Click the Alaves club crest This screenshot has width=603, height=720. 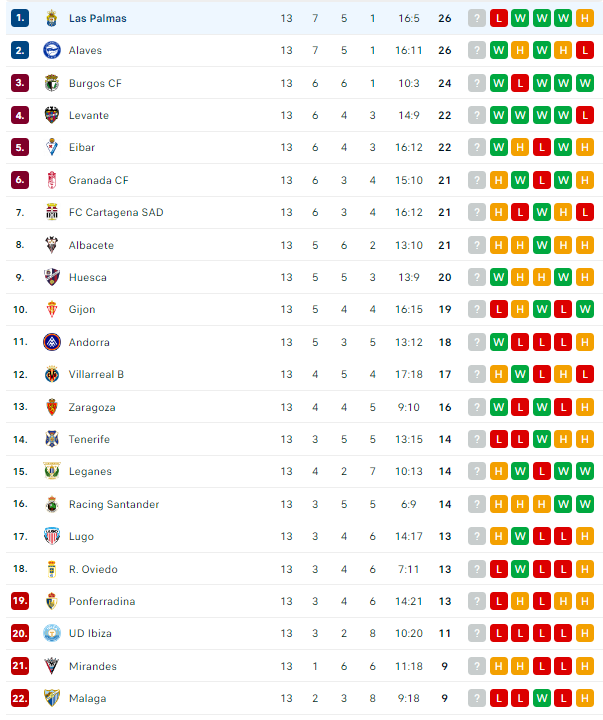[52, 51]
